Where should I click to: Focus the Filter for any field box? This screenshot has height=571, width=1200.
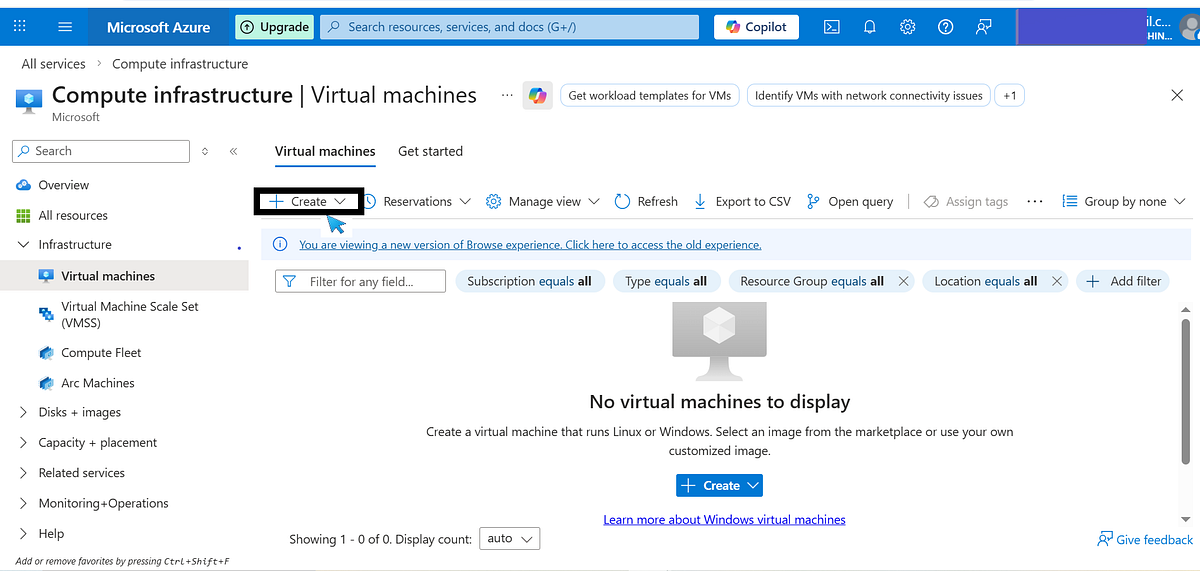click(x=360, y=282)
